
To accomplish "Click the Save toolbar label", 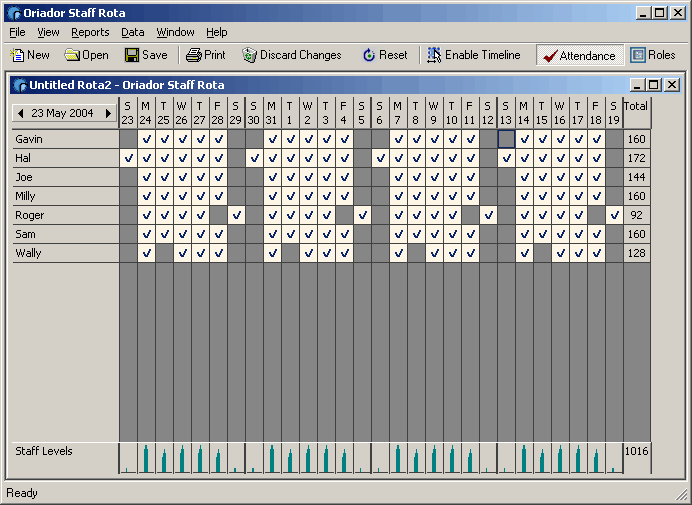I will click(x=155, y=55).
